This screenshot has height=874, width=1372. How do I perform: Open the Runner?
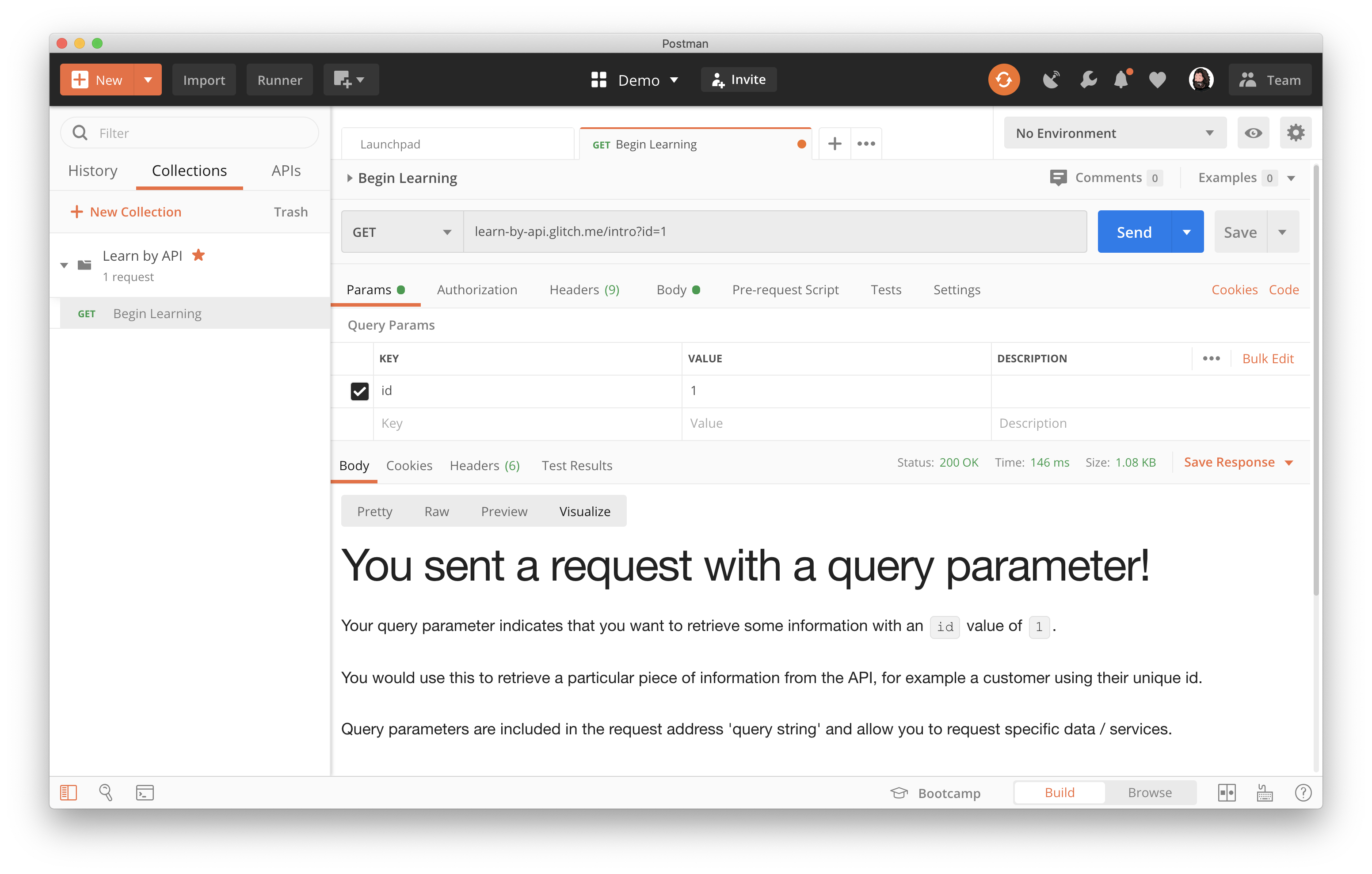pos(279,80)
